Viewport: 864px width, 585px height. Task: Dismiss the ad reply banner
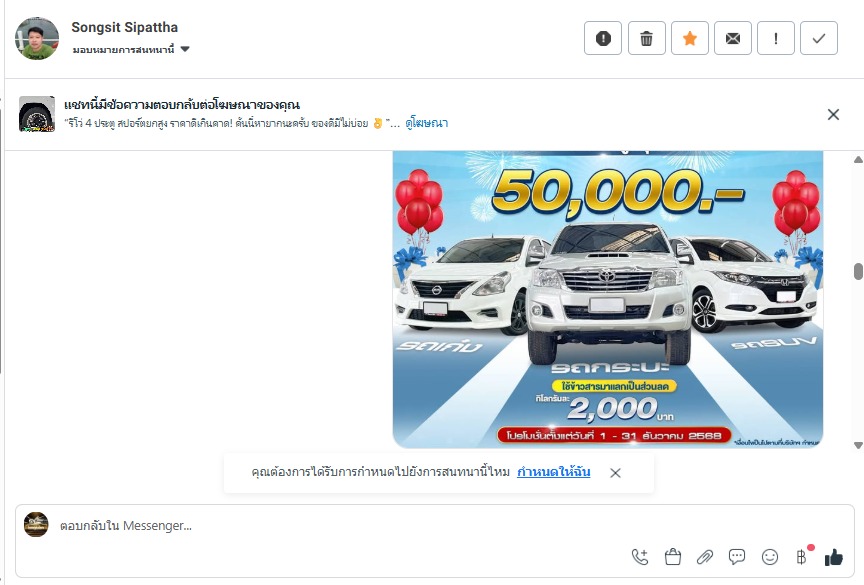(x=833, y=115)
